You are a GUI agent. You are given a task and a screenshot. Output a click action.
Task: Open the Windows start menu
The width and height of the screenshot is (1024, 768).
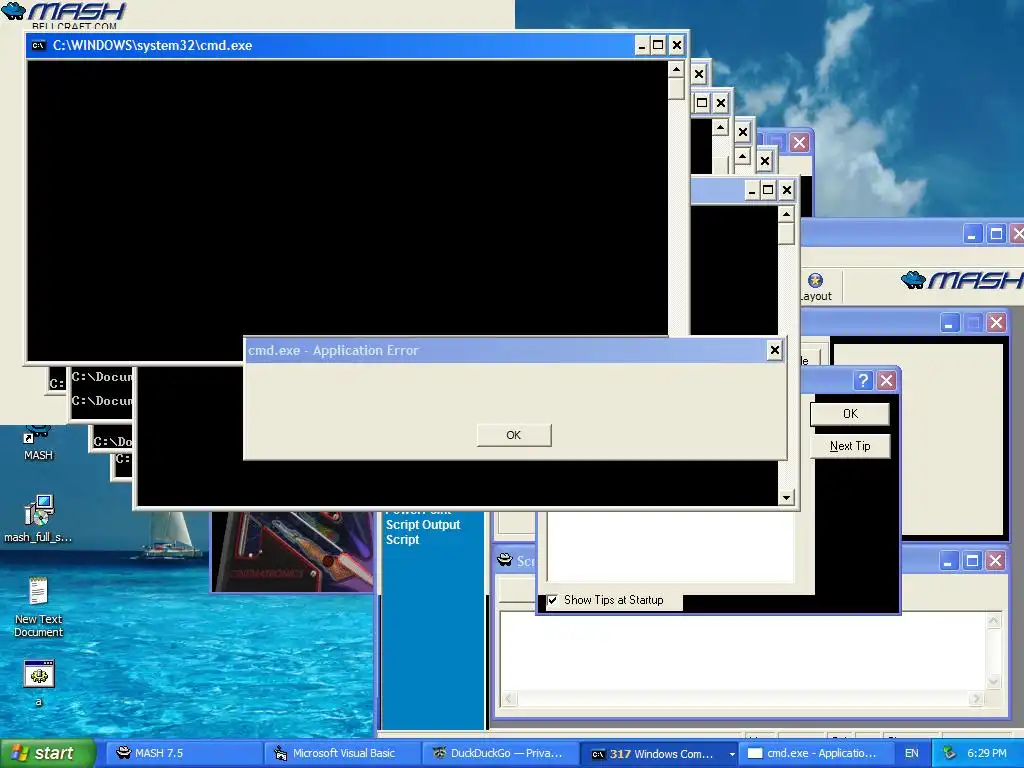(47, 753)
